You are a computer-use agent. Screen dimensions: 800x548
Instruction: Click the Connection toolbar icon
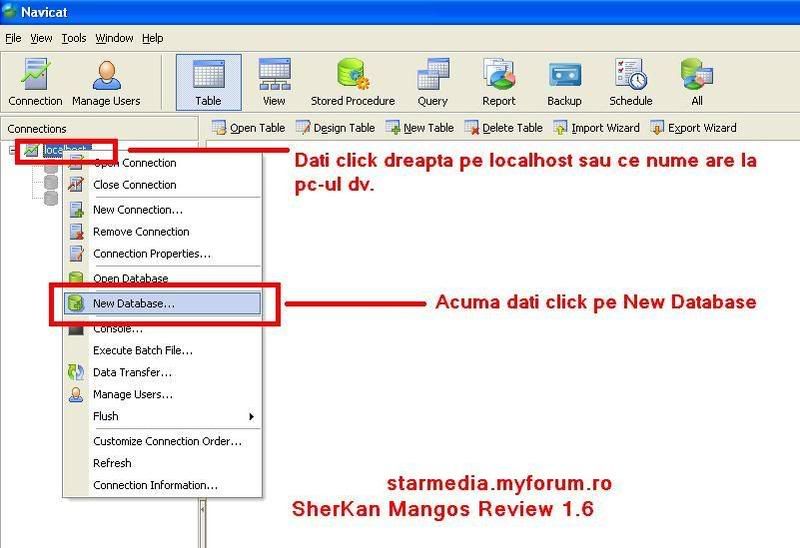click(35, 82)
